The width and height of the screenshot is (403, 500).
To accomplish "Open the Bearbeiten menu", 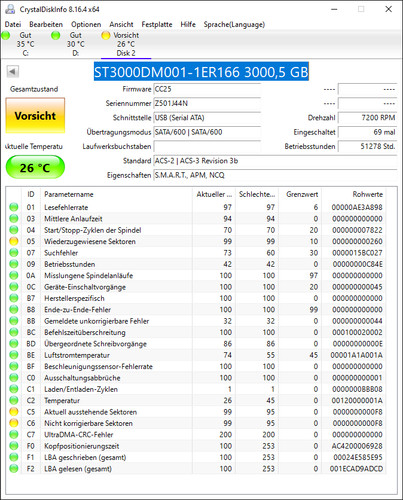I will point(46,24).
